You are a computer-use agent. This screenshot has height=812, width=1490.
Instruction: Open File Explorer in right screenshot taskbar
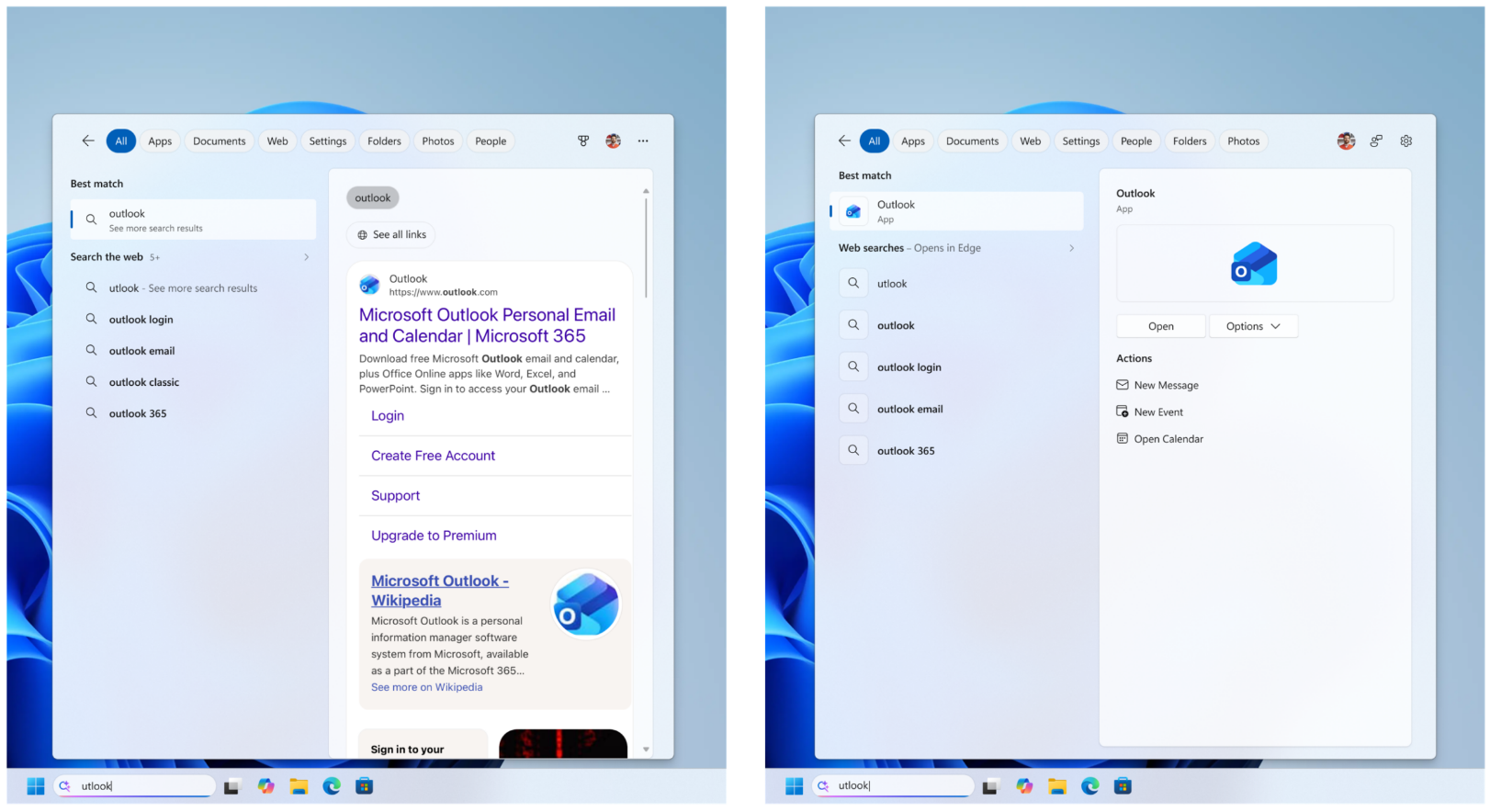tap(1057, 786)
